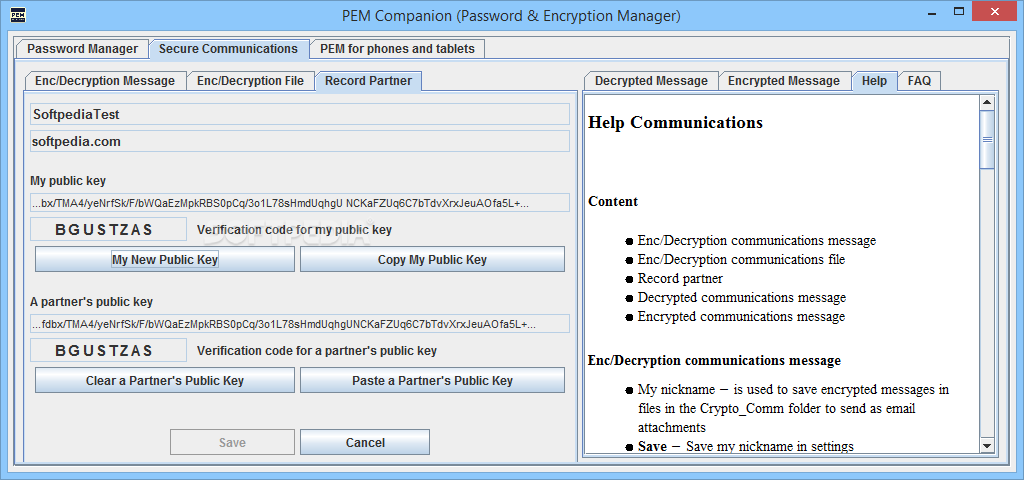Click the Cancel button

pyautogui.click(x=365, y=442)
